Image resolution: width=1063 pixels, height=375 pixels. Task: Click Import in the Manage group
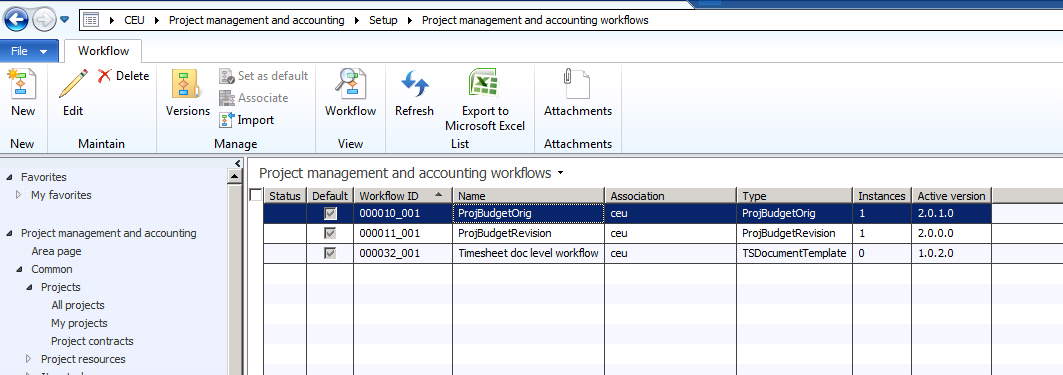coord(247,120)
